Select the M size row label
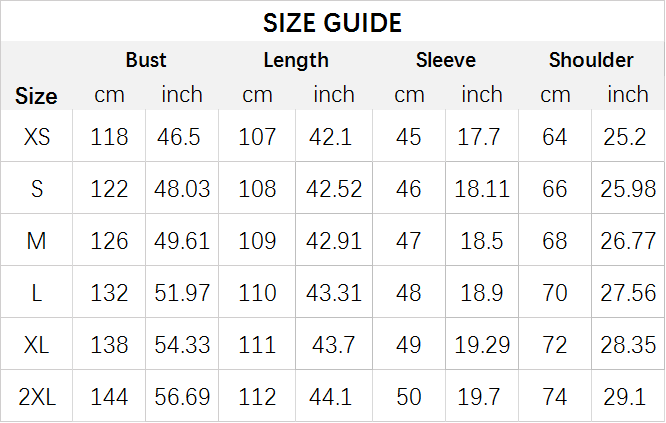This screenshot has width=666, height=423. 37,241
